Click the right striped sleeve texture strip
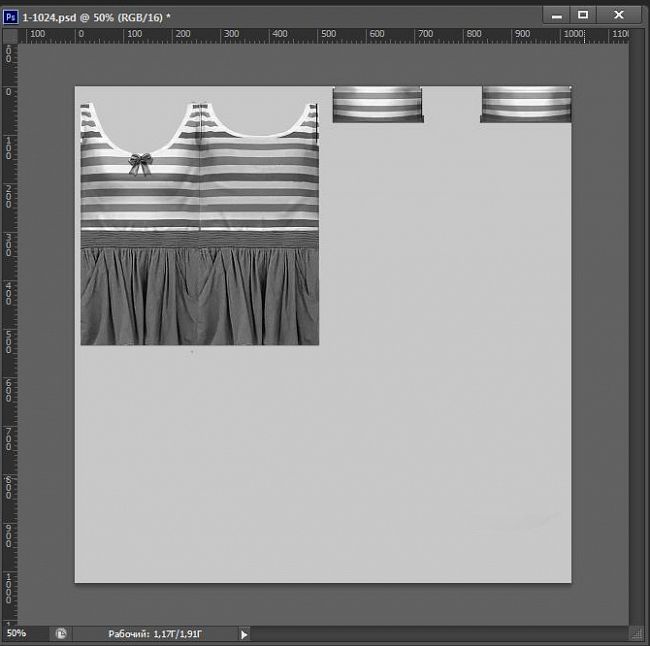This screenshot has width=650, height=646. (x=525, y=104)
